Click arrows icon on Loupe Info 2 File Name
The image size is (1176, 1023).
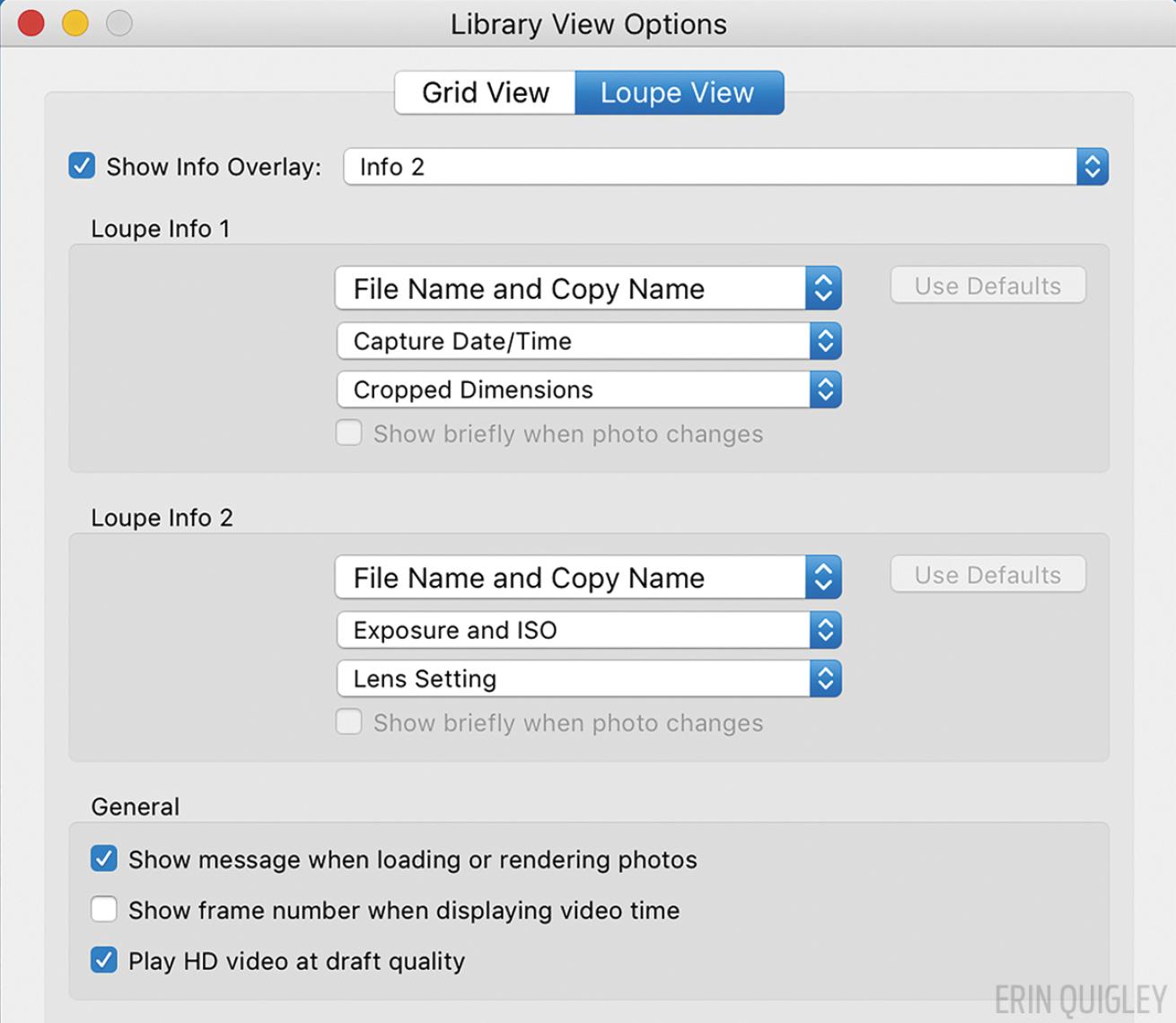point(823,577)
